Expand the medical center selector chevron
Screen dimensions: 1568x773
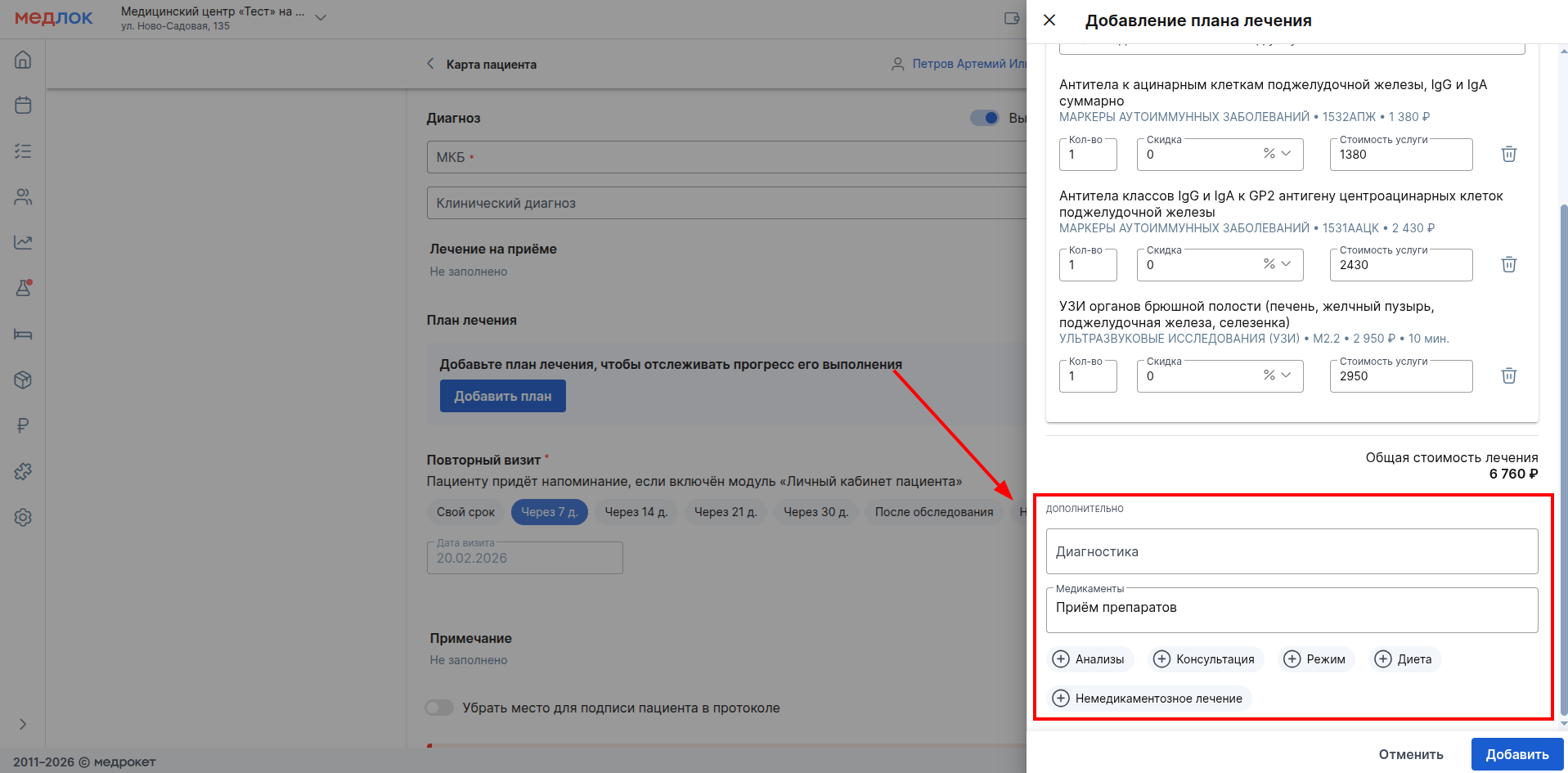(321, 18)
